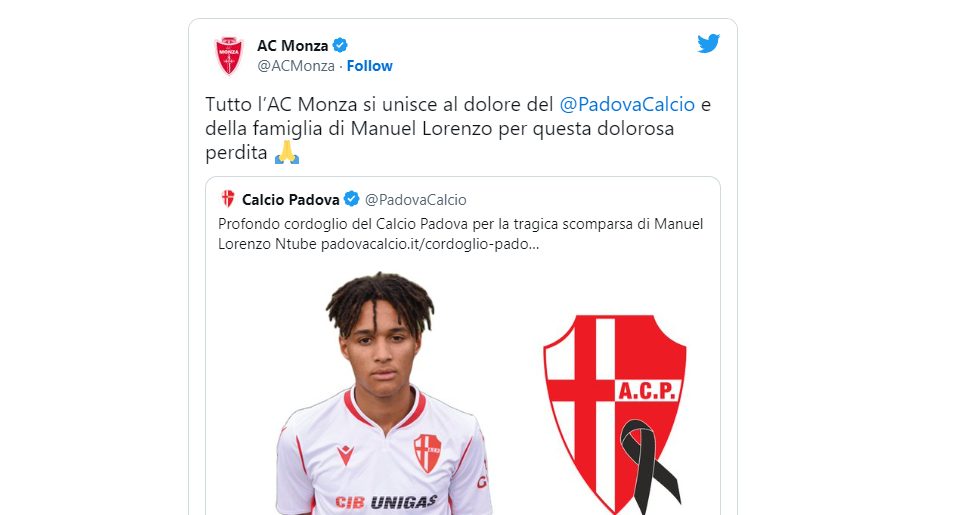Open the Calcio Padova display name
The height and width of the screenshot is (515, 967).
pos(290,200)
